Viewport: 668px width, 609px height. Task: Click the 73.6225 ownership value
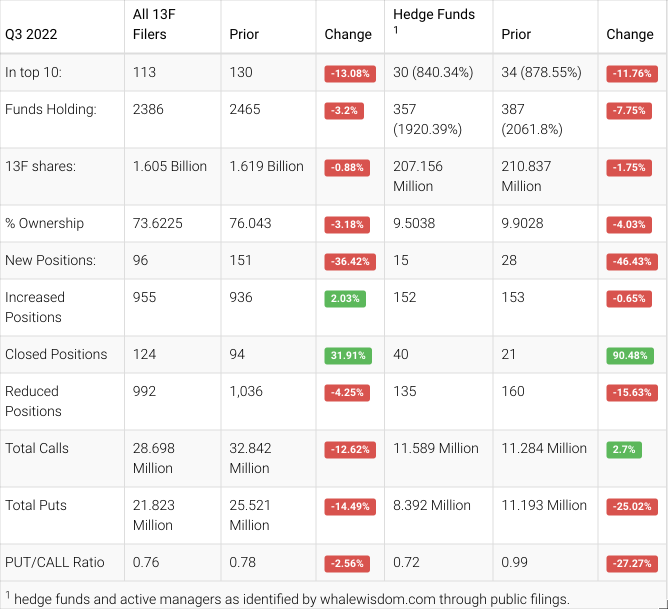tap(158, 223)
